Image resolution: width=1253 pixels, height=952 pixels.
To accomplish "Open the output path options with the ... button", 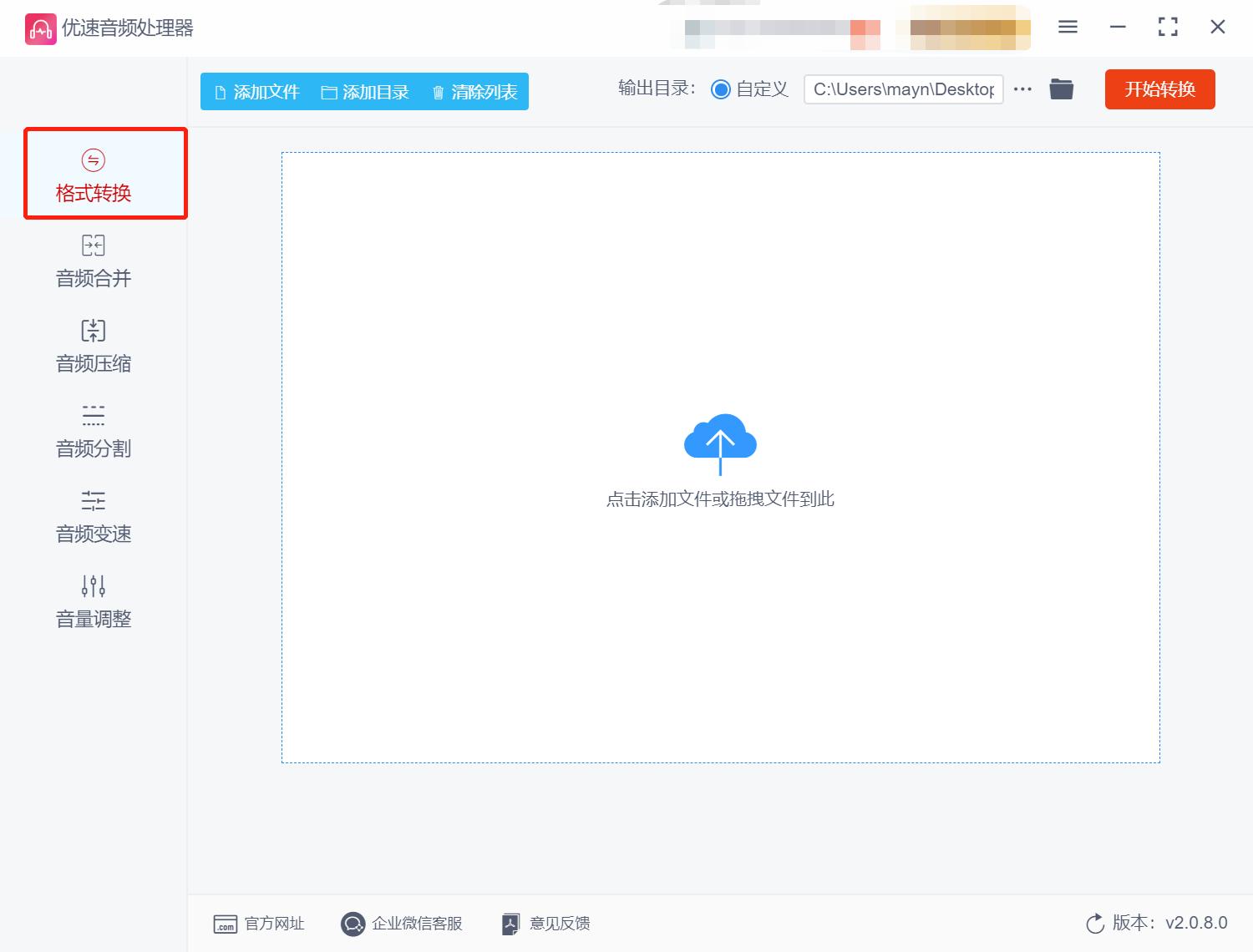I will 1022,89.
